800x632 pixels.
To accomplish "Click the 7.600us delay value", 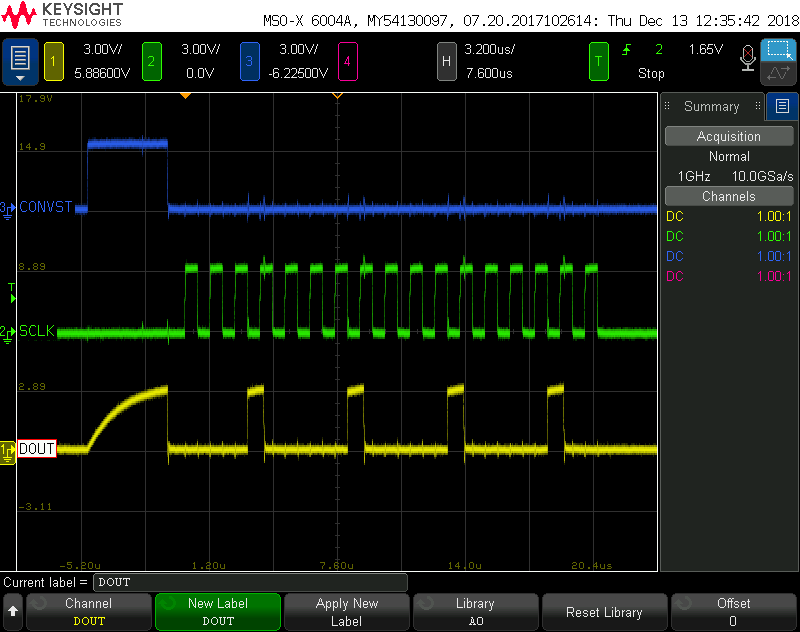I will pyautogui.click(x=489, y=73).
